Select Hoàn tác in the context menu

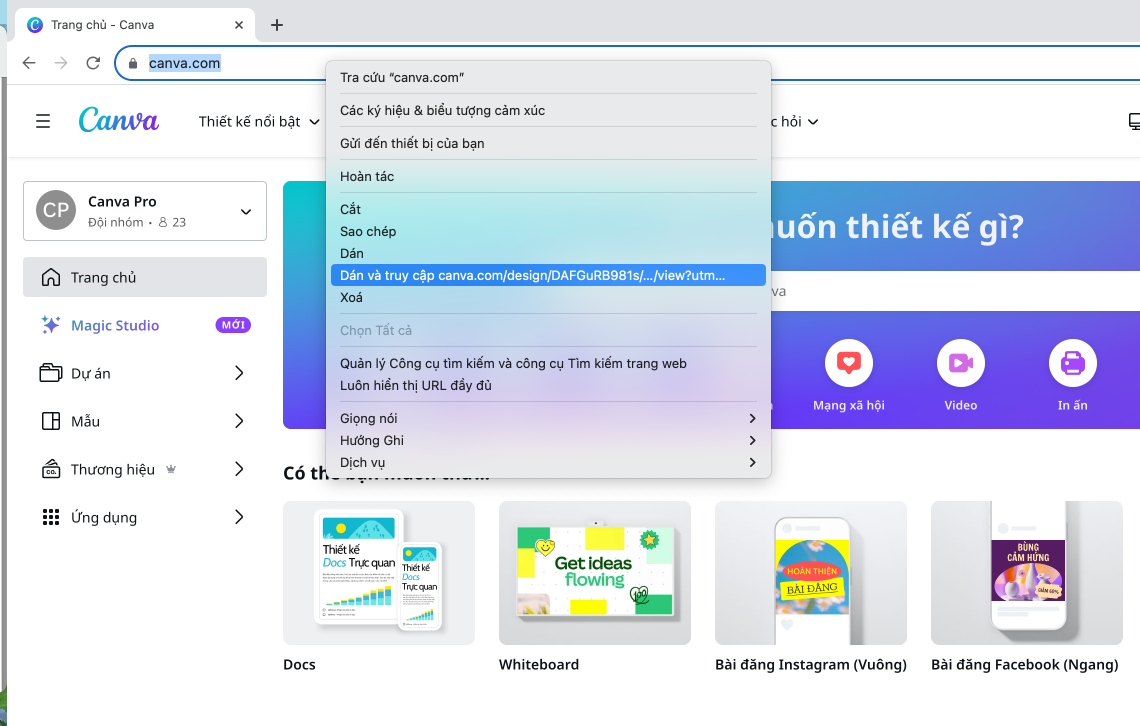point(548,177)
